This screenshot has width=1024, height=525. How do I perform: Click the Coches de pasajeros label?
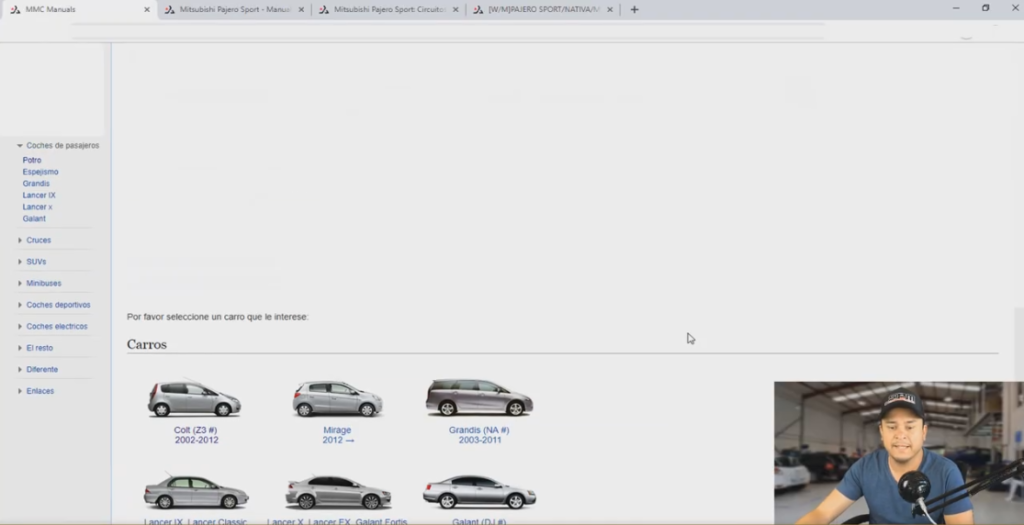63,146
